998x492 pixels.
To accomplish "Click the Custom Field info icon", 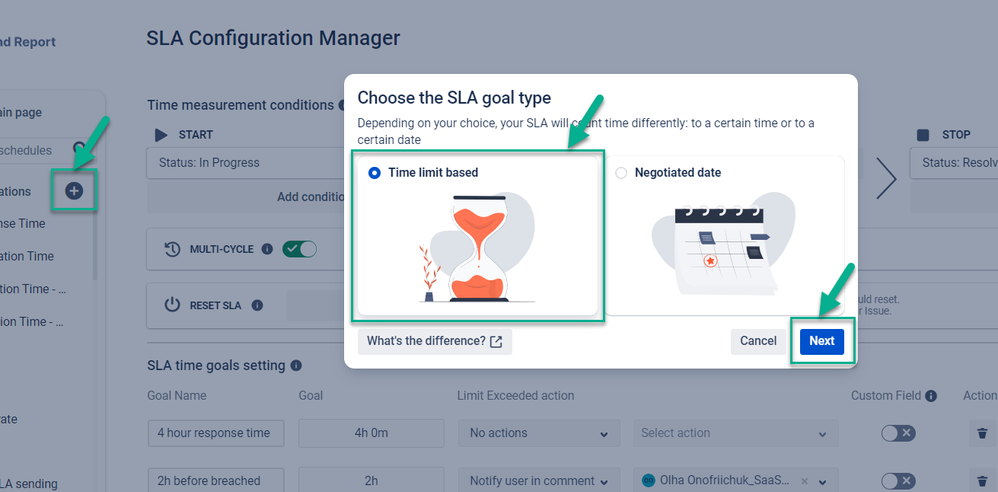I will [x=931, y=396].
